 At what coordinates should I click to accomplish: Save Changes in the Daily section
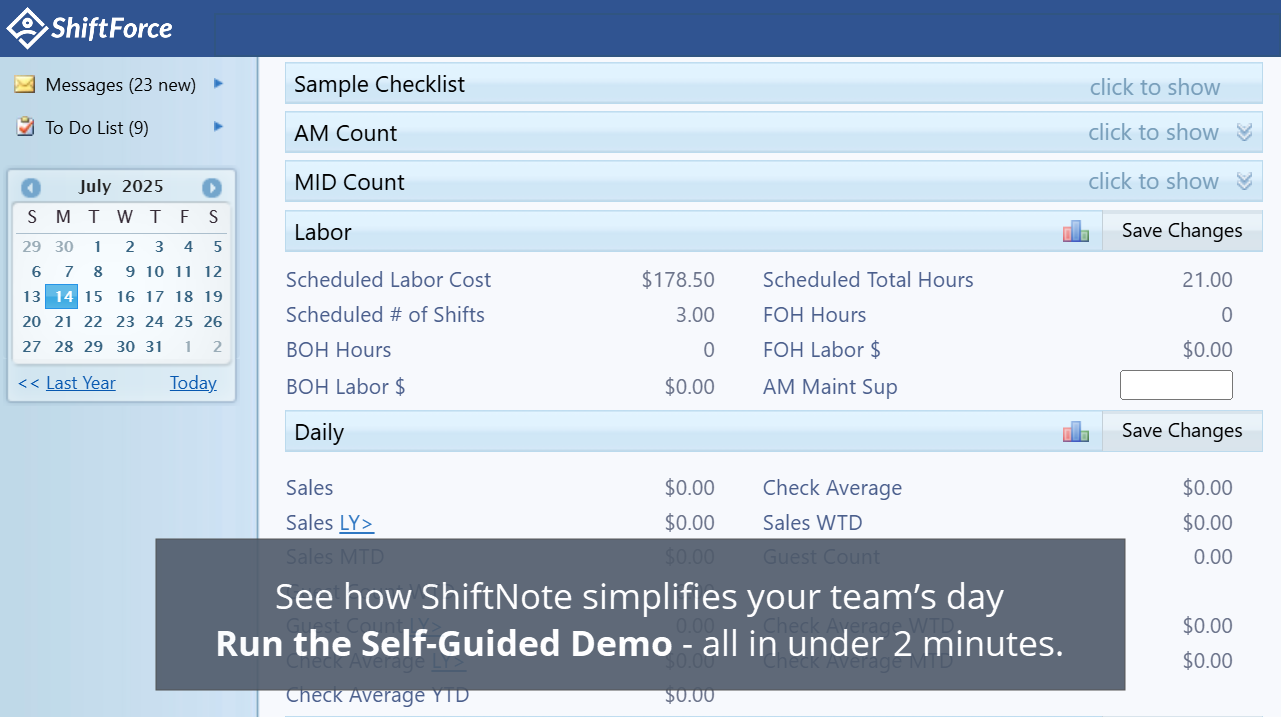1182,430
